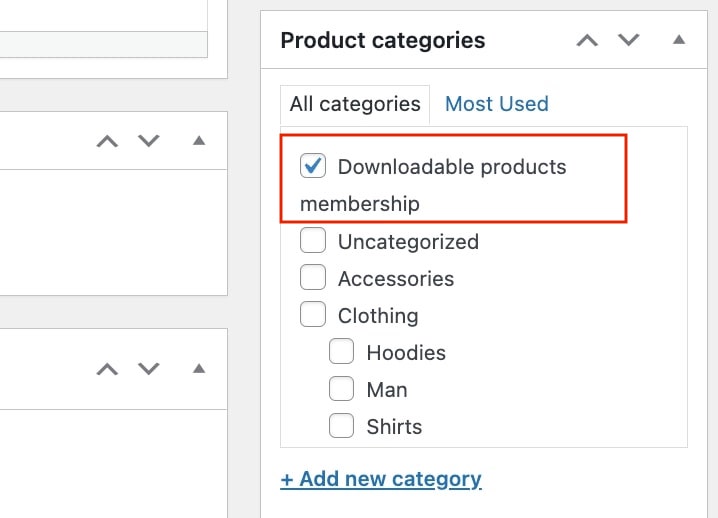Click the Add new category link

click(x=381, y=479)
